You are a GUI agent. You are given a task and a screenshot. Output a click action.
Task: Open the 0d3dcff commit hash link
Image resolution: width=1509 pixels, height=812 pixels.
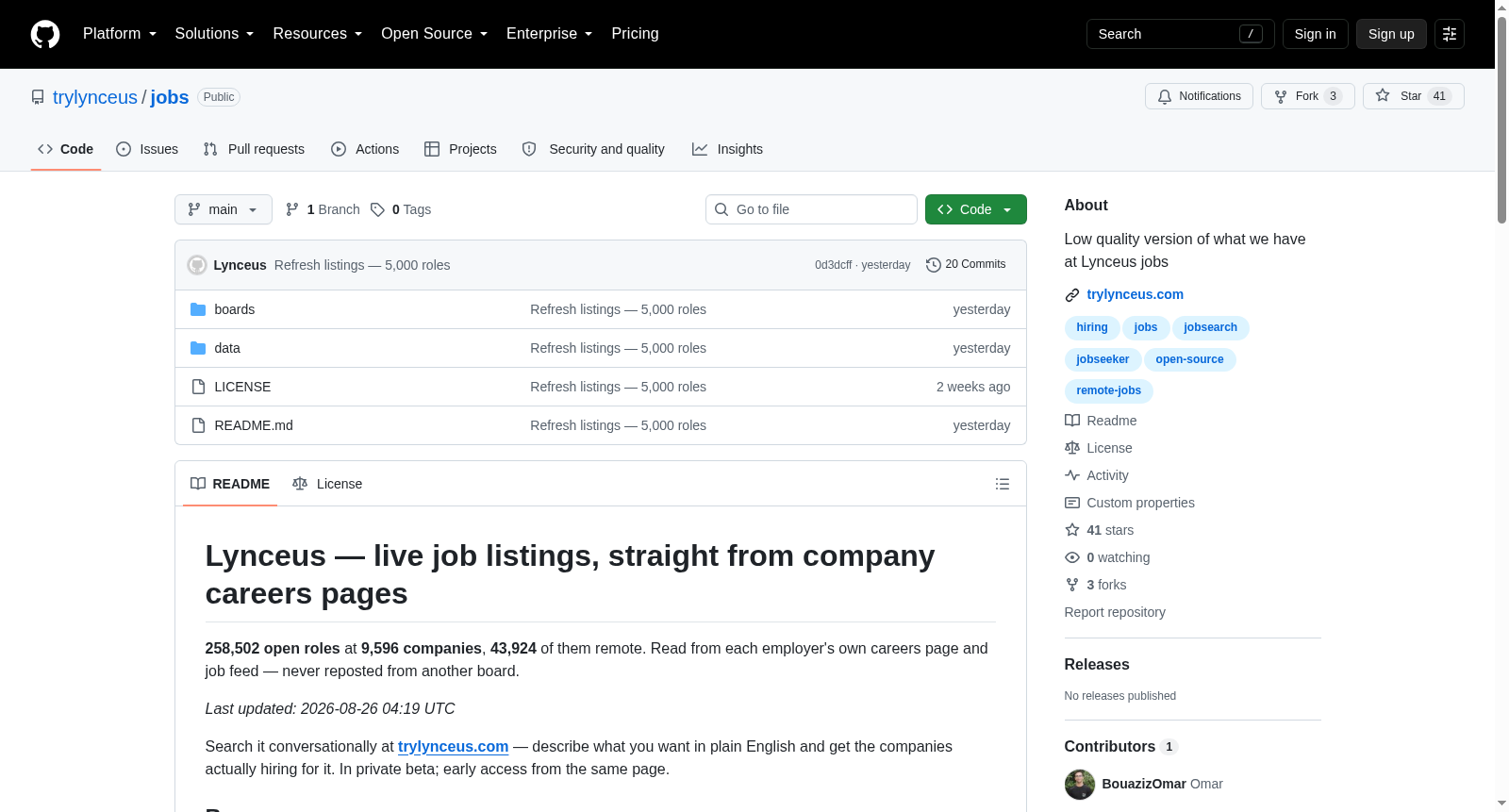(834, 265)
